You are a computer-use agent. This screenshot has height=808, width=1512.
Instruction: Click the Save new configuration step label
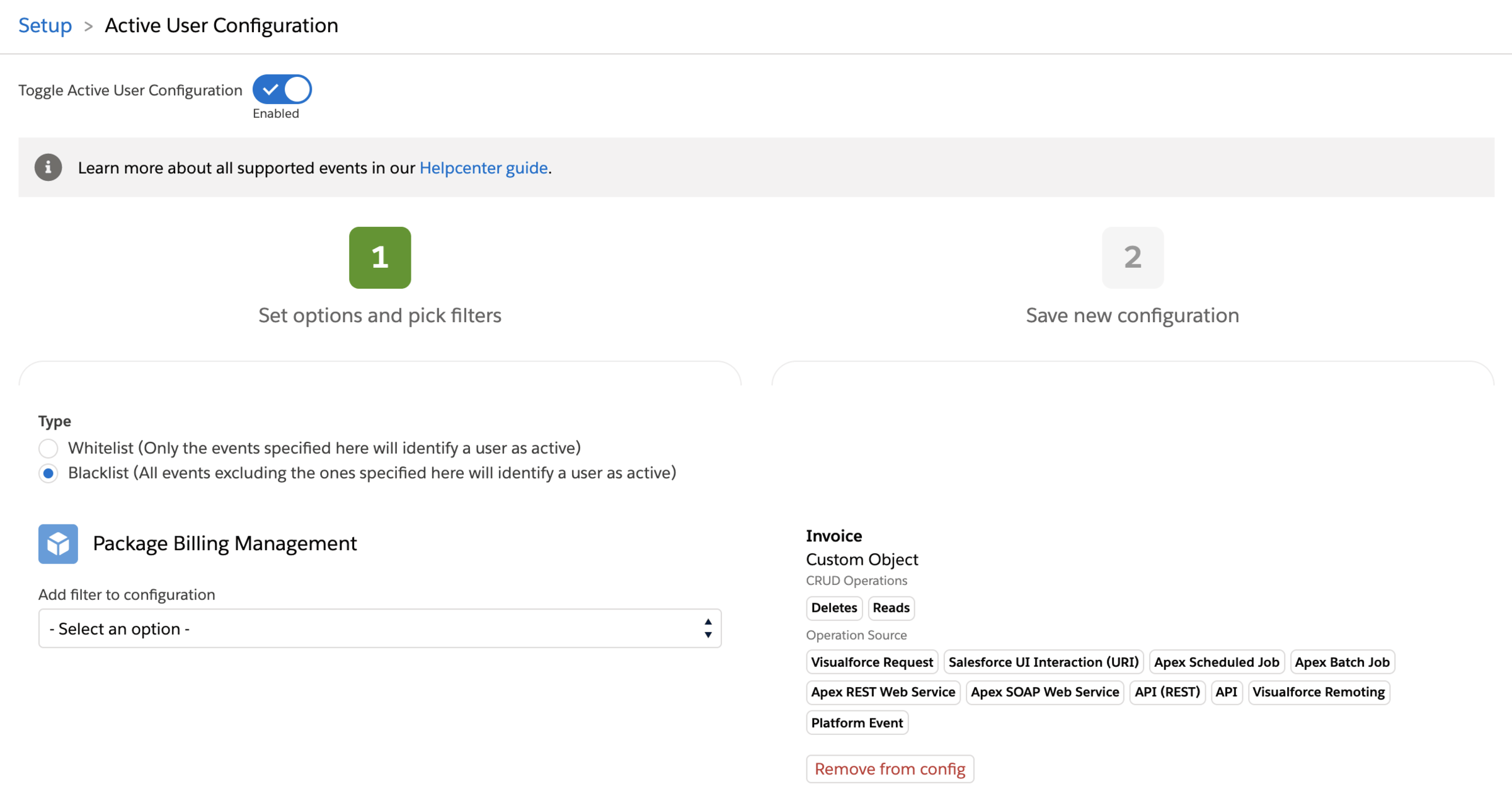[1132, 315]
